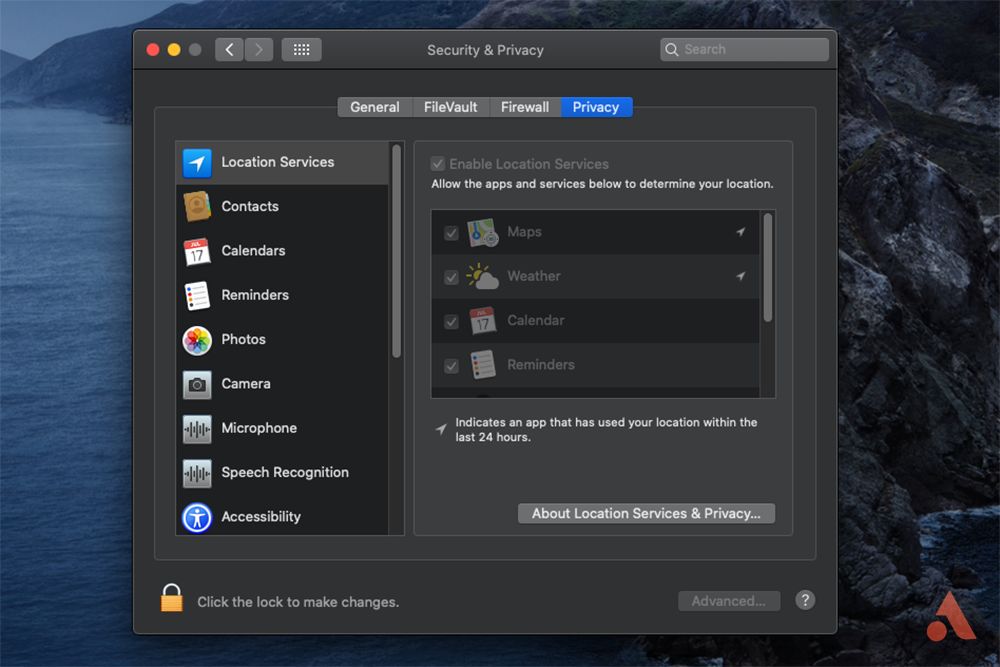
Task: Click the magnifying glass search icon
Action: point(672,50)
